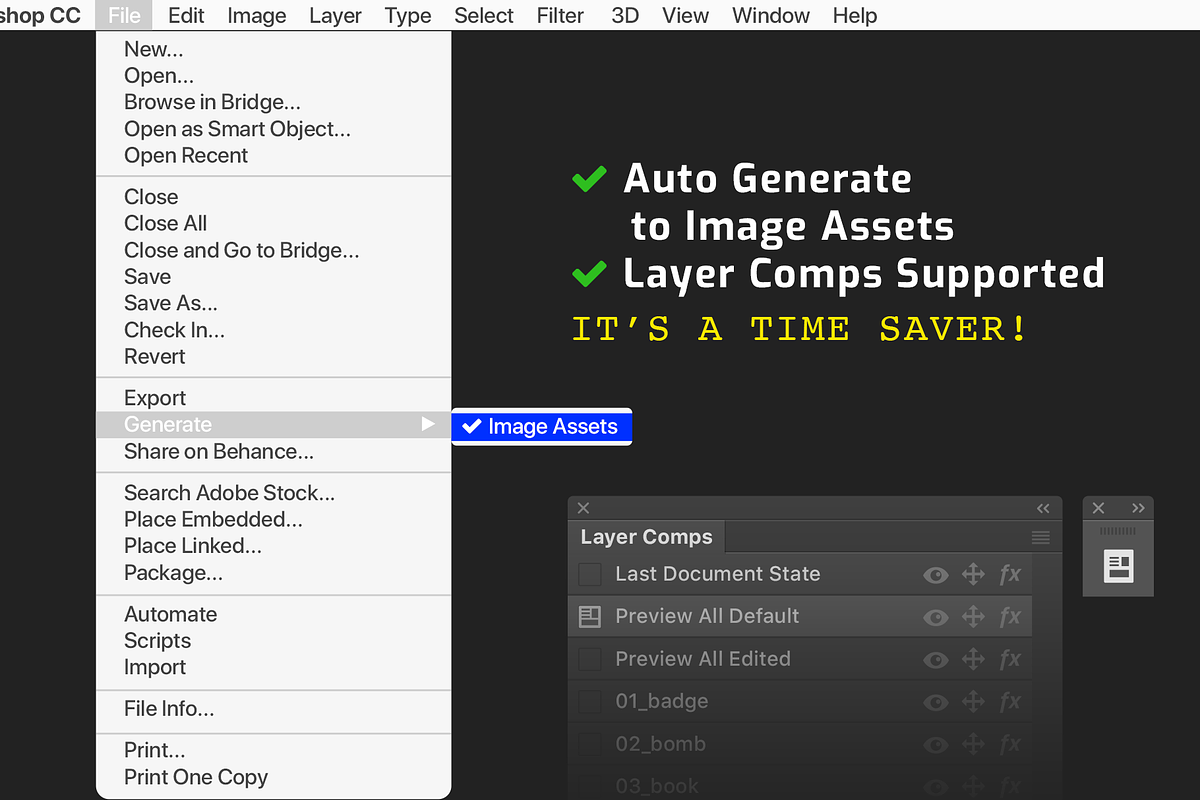1200x800 pixels.
Task: Select the Layer Comps tab
Action: pyautogui.click(x=646, y=537)
